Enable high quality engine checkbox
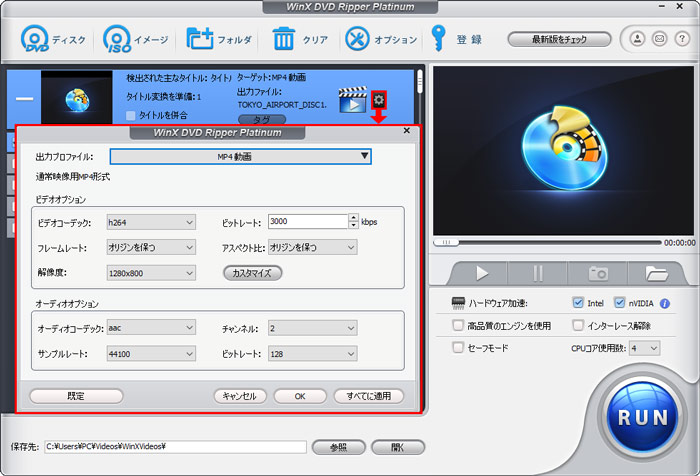This screenshot has width=700, height=476. click(458, 325)
